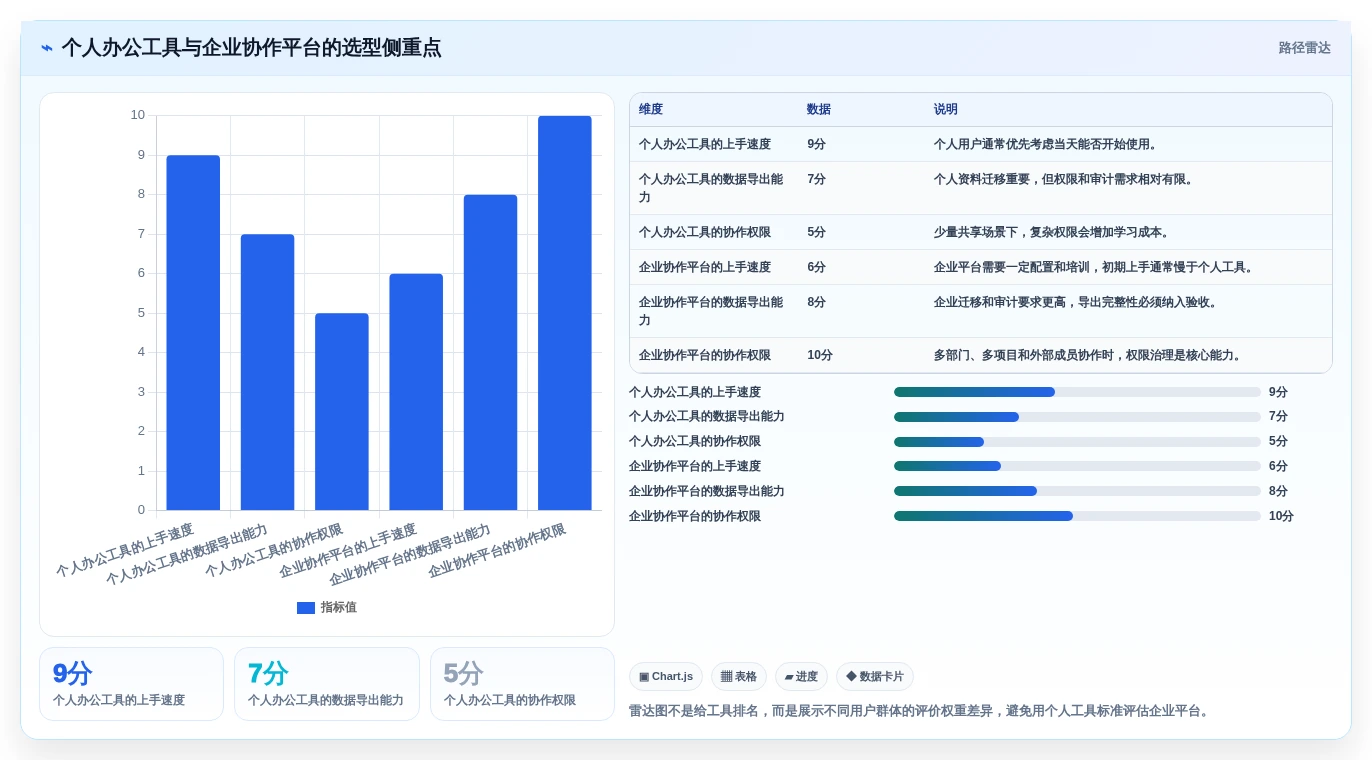
Task: Click description 个人资料迁移重要，但权限和审计需求相对有限。
Action: coord(1066,179)
